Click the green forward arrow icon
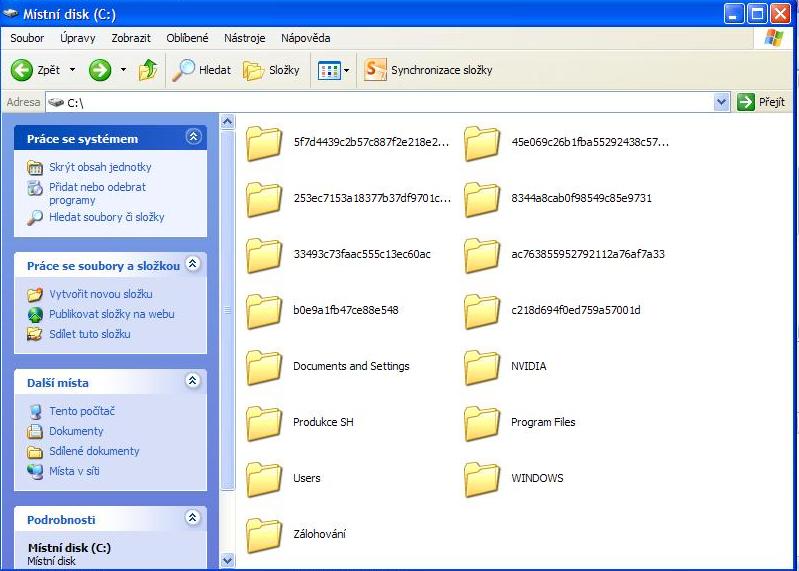The image size is (799, 571). 100,70
